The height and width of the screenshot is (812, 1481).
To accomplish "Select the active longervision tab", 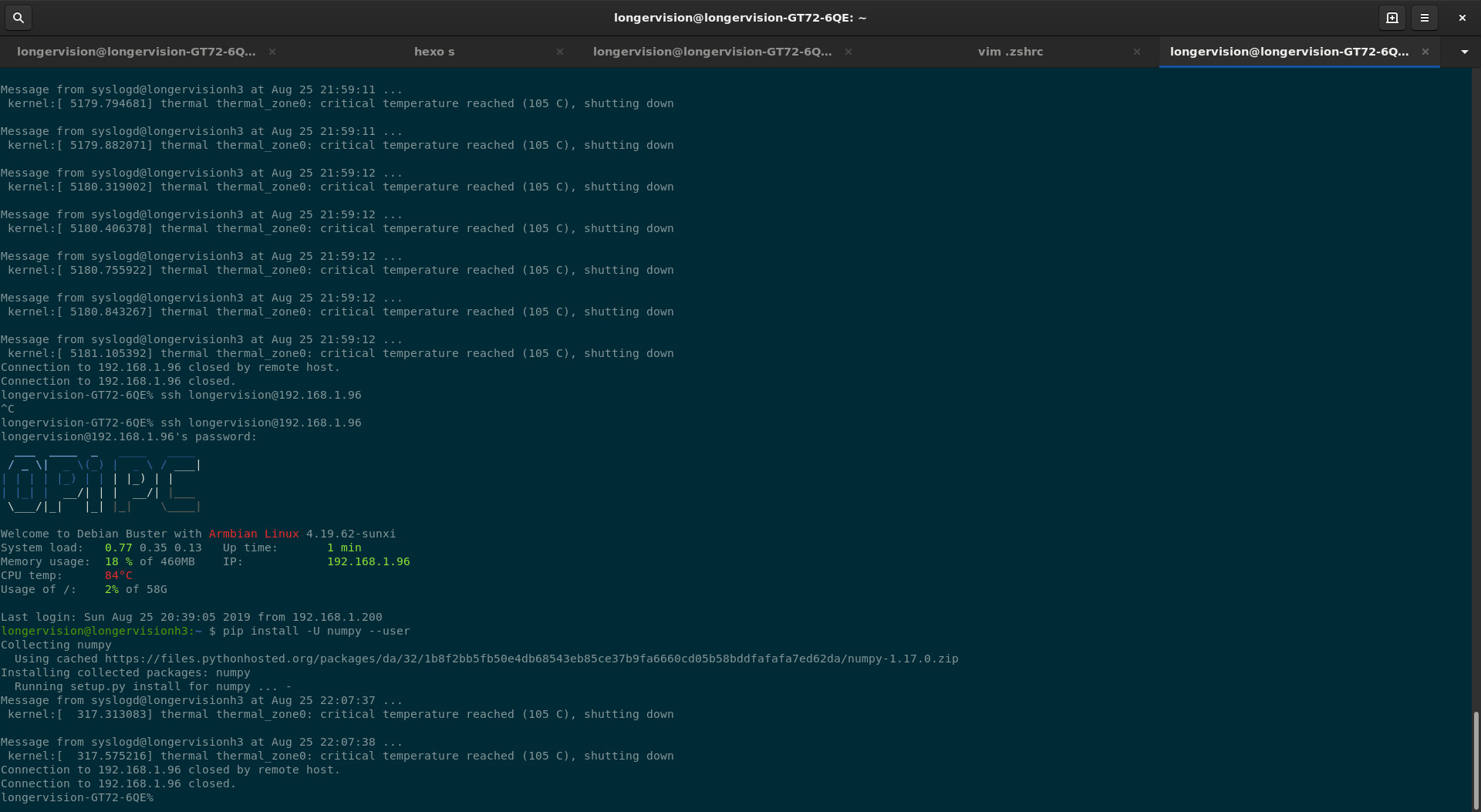I will [1289, 52].
